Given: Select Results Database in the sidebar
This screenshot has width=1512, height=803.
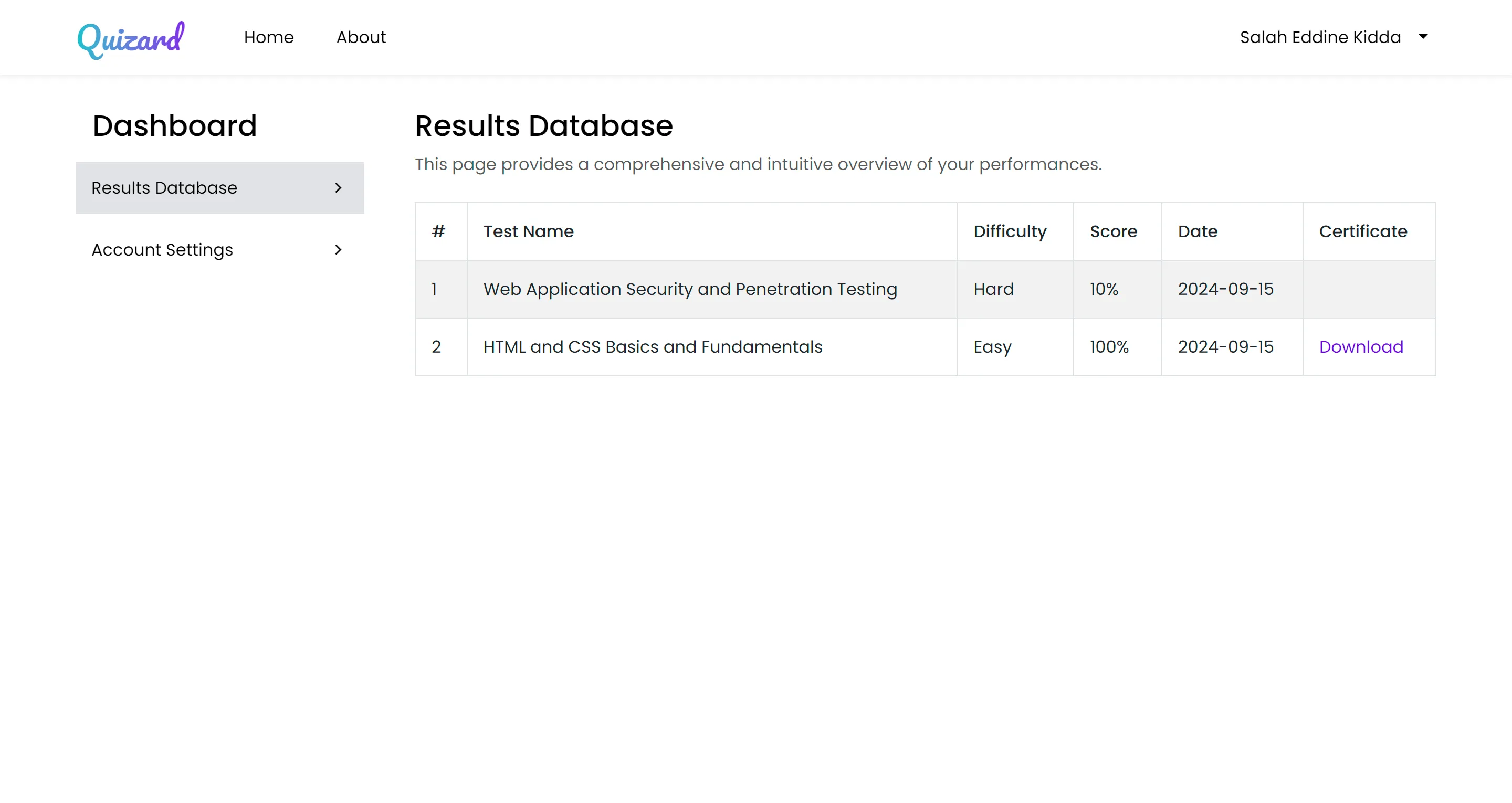Looking at the screenshot, I should pyautogui.click(x=220, y=188).
